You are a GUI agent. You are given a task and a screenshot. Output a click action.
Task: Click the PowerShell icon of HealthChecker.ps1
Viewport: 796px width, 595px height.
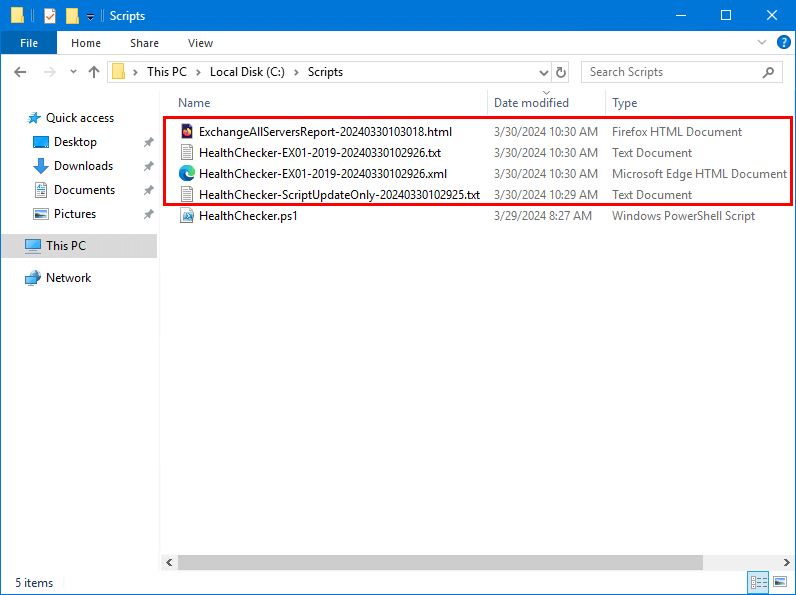tap(187, 216)
